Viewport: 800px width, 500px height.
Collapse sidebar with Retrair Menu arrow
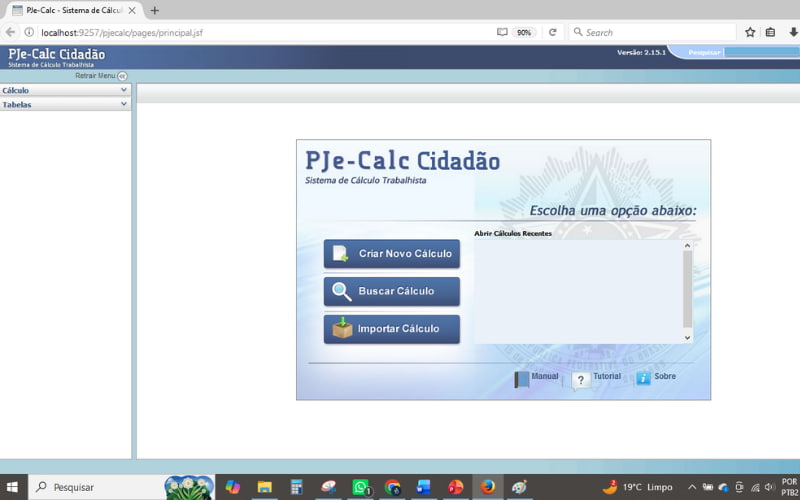click(122, 76)
